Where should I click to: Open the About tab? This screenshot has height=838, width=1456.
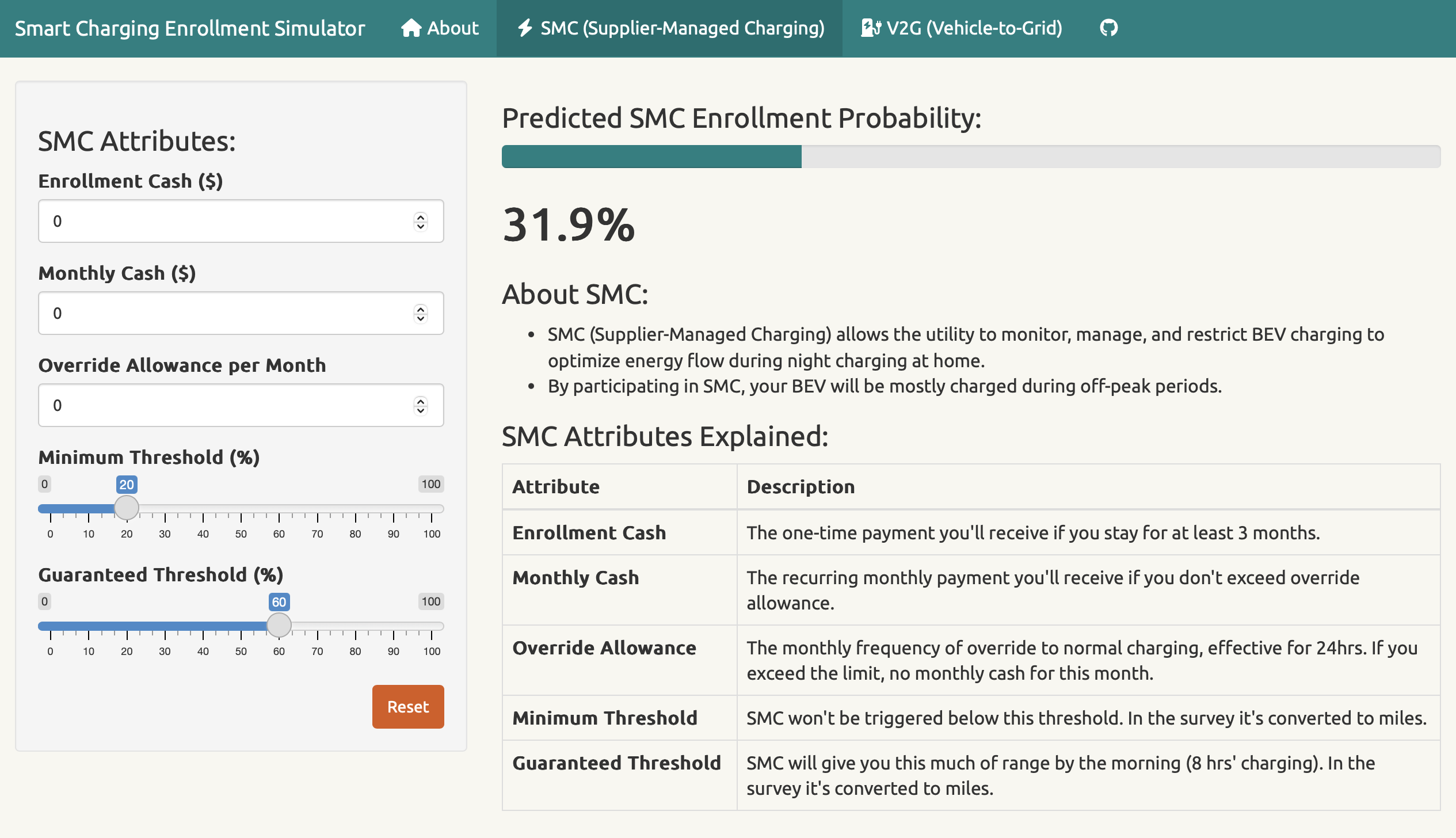point(452,28)
